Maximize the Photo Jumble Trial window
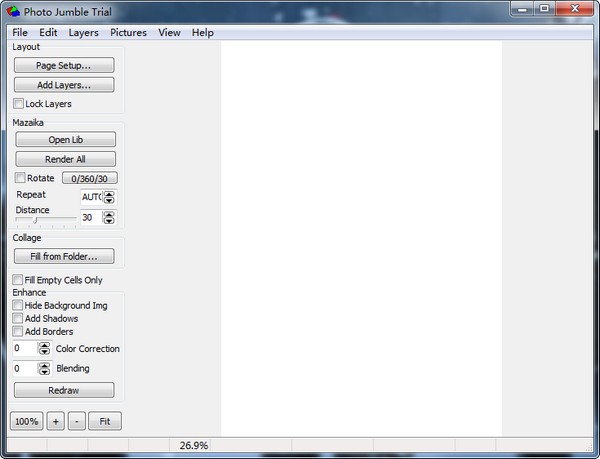 (x=544, y=9)
